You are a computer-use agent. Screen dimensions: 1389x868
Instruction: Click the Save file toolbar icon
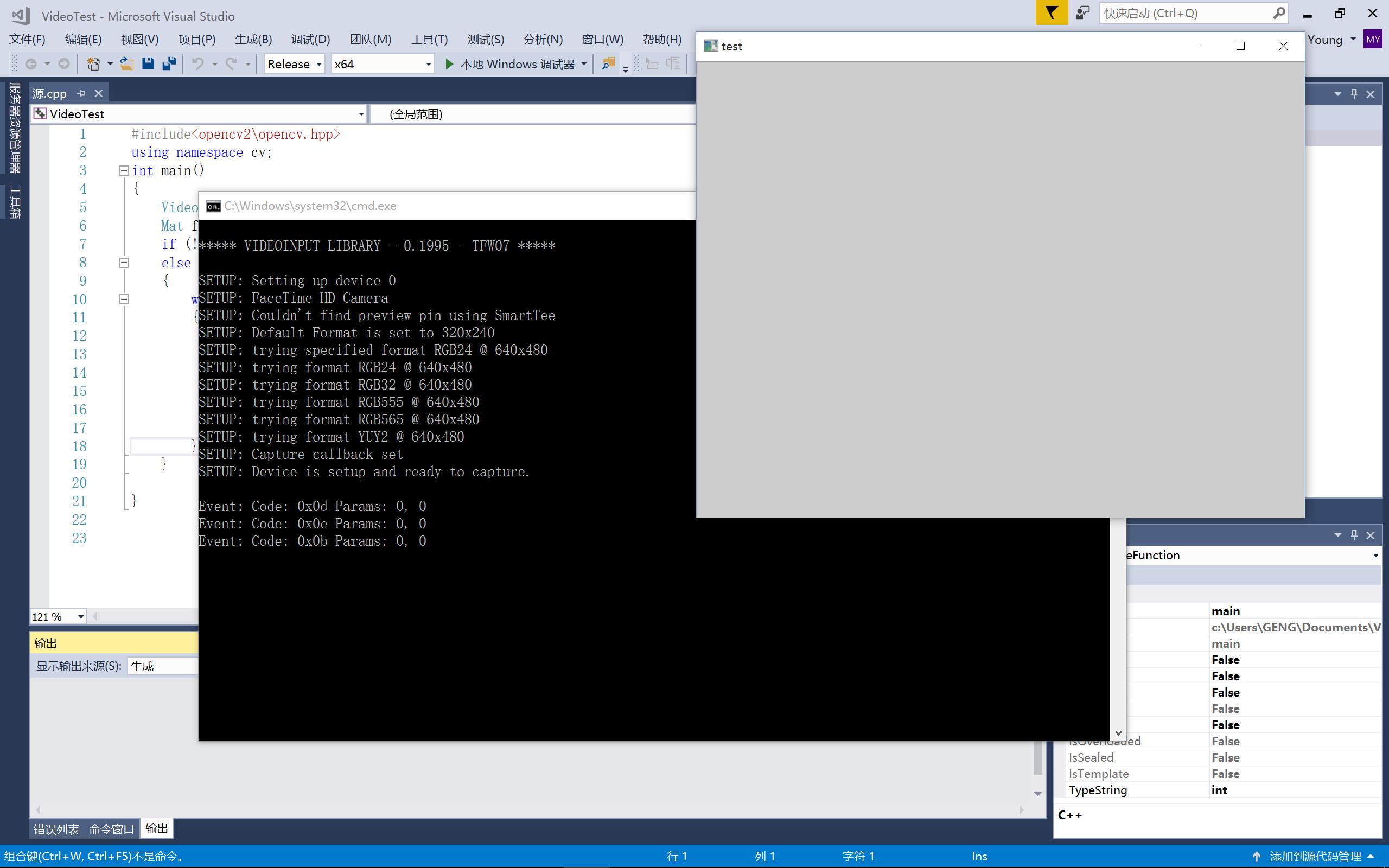point(148,63)
